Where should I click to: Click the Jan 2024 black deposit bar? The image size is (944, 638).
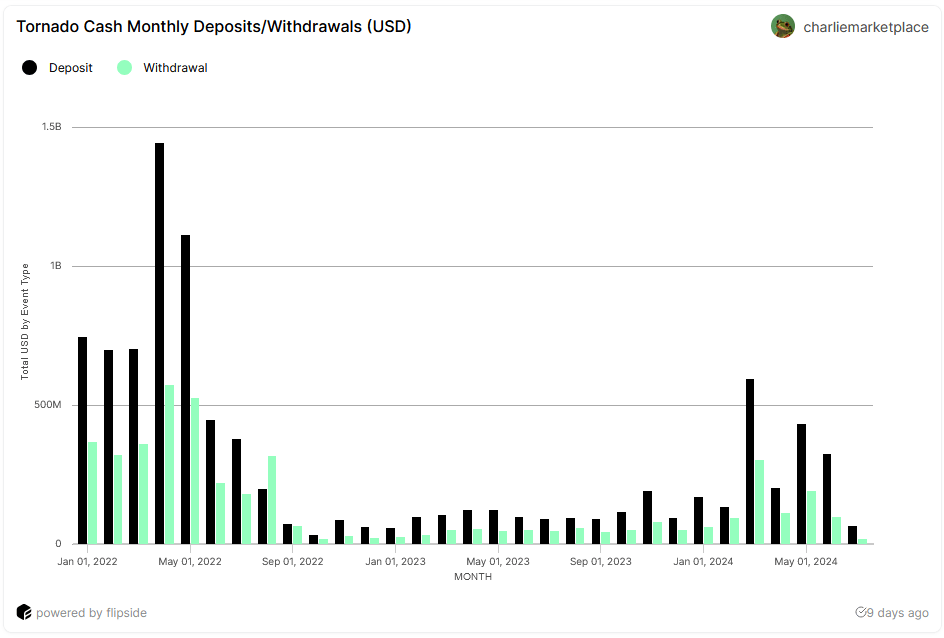click(x=698, y=521)
